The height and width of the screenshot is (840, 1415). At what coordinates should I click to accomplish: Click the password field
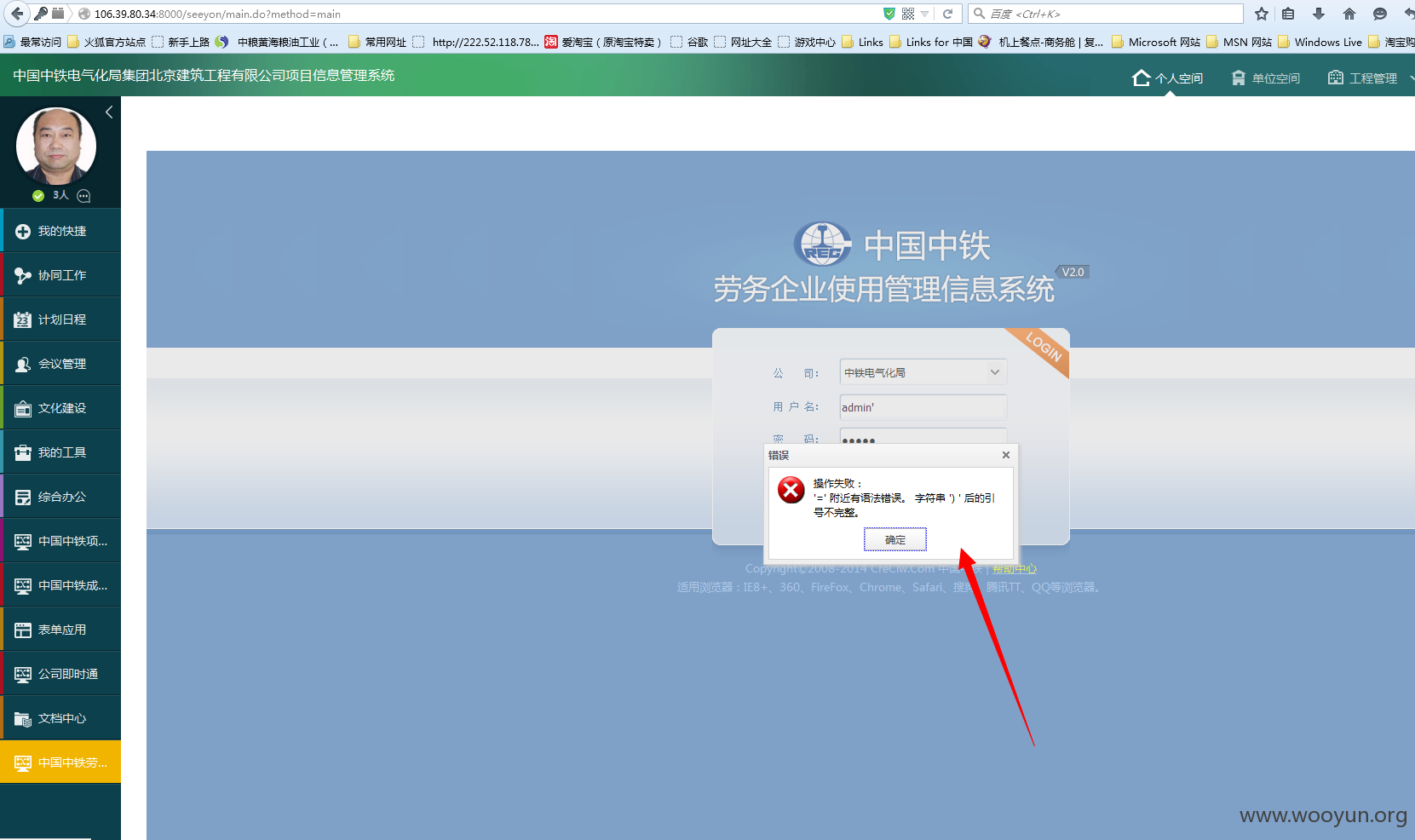pos(923,436)
